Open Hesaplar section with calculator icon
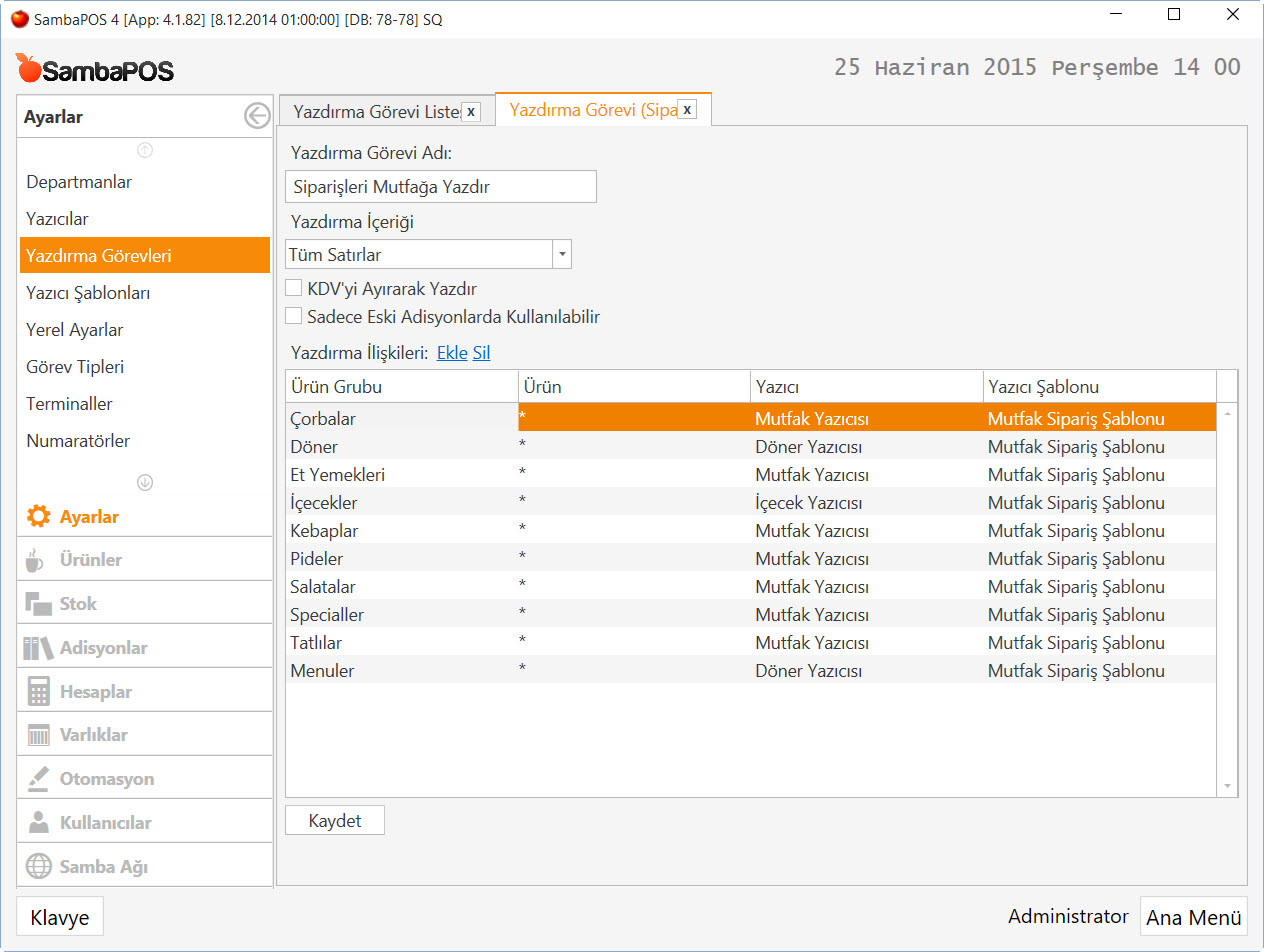The width and height of the screenshot is (1264, 952). (x=38, y=692)
